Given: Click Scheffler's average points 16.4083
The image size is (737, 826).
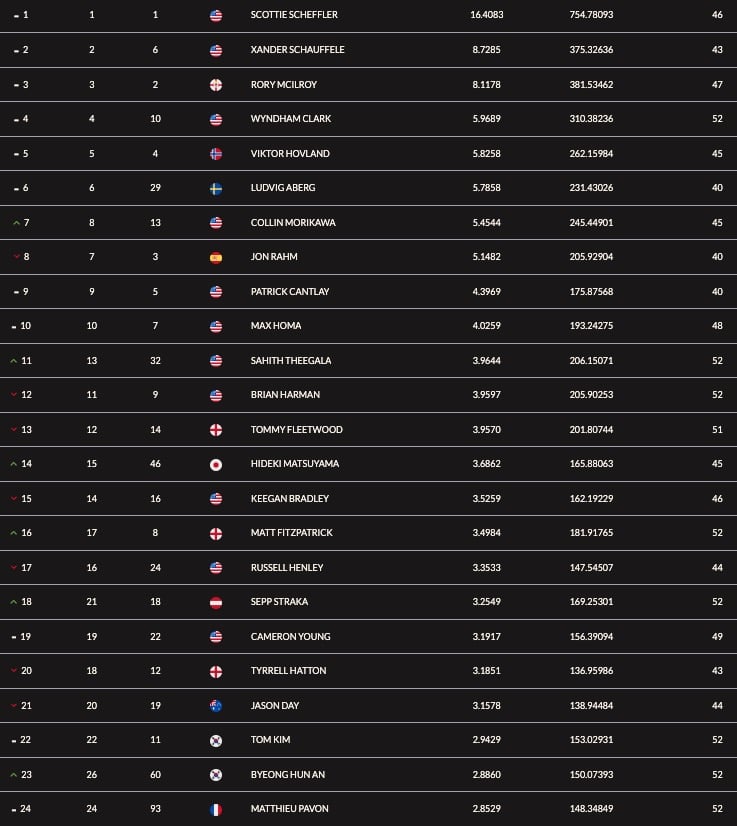Looking at the screenshot, I should [486, 15].
